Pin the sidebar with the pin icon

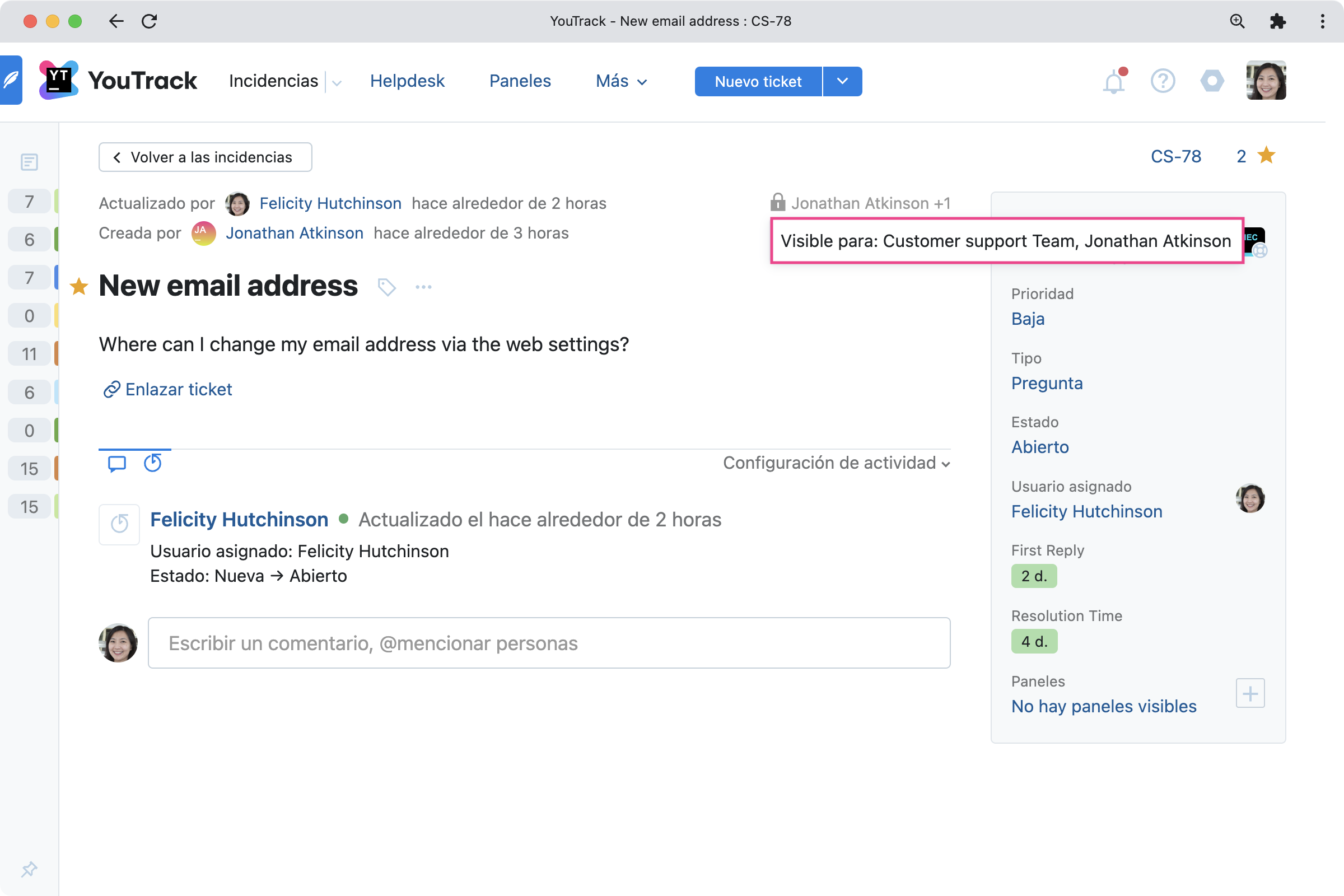tap(29, 869)
